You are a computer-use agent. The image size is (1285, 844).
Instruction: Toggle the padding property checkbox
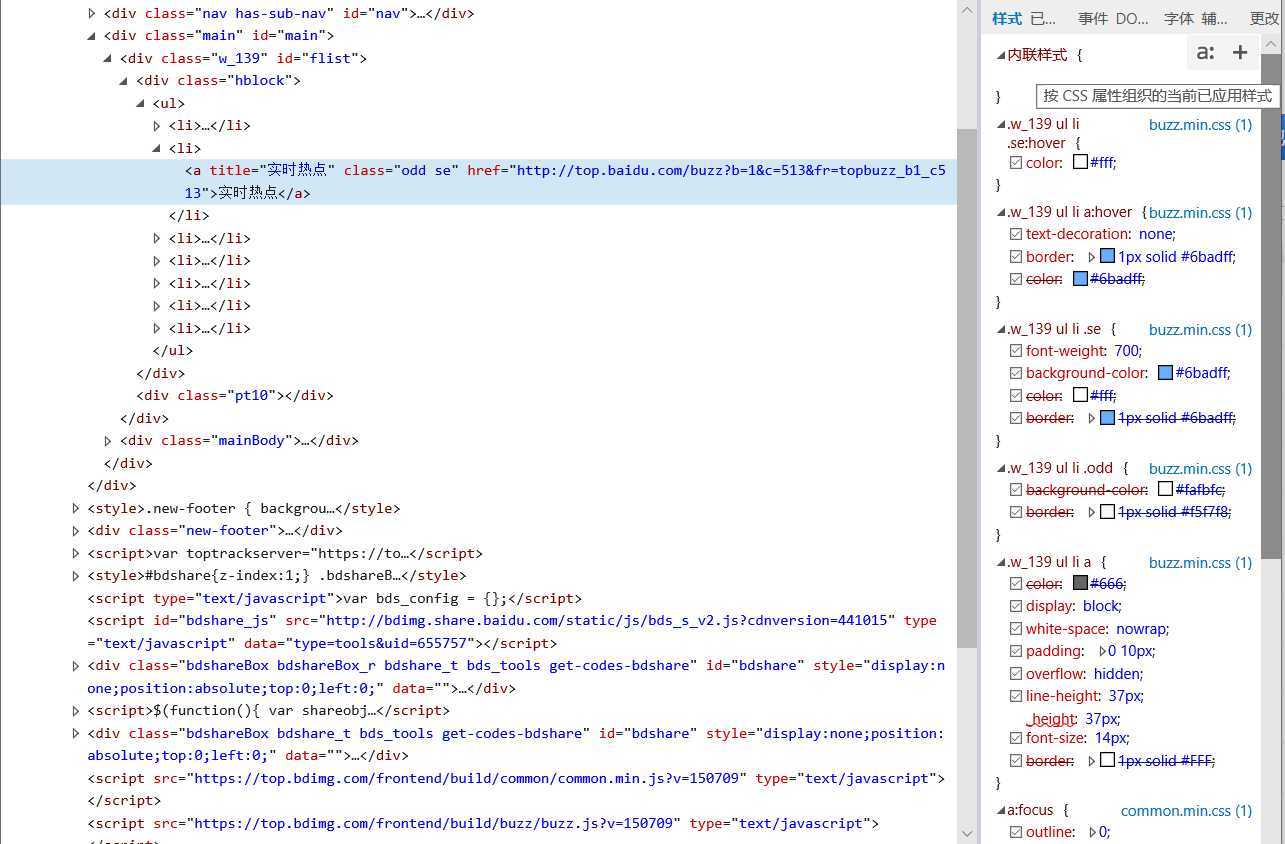pyautogui.click(x=1016, y=651)
